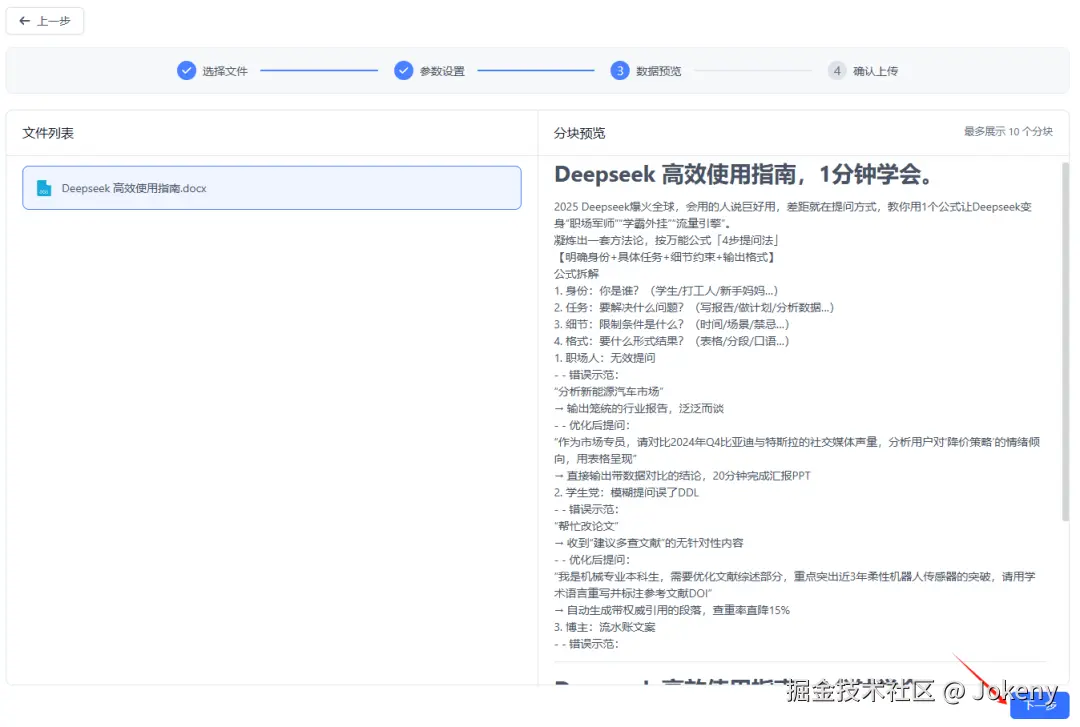Viewport: 1080px width, 727px height.
Task: Click the blue next-step button at bottom right
Action: 1039,705
